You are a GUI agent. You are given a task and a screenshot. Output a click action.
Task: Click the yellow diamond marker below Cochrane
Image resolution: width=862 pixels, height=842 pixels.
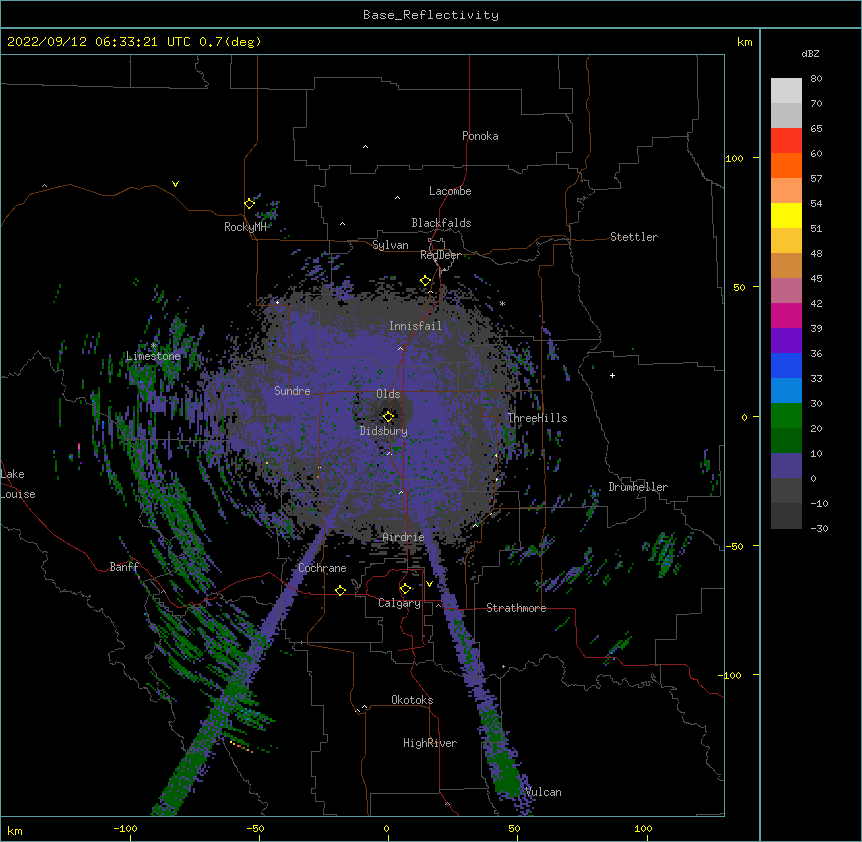point(340,590)
